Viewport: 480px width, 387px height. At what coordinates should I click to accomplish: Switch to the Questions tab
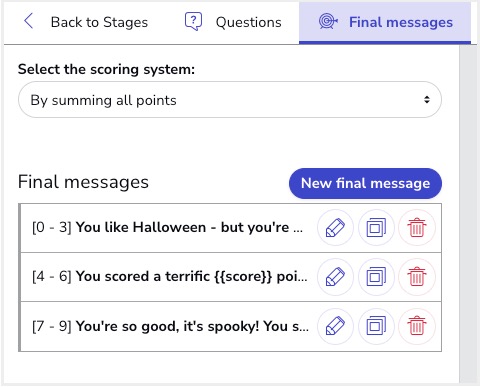pos(233,22)
